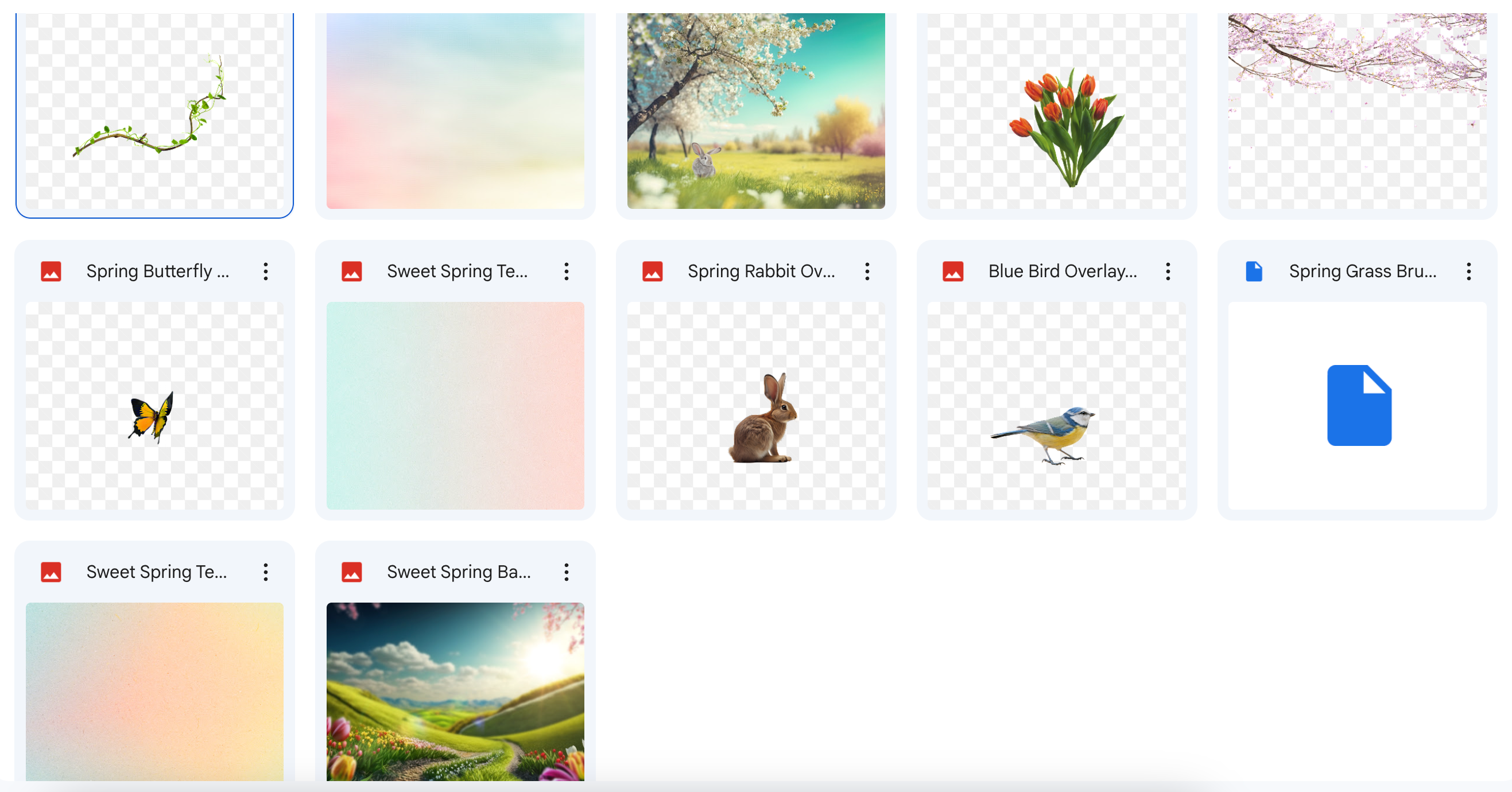Click the image icon beside Spring Rabbit Ov file
1512x792 pixels.
tap(652, 270)
